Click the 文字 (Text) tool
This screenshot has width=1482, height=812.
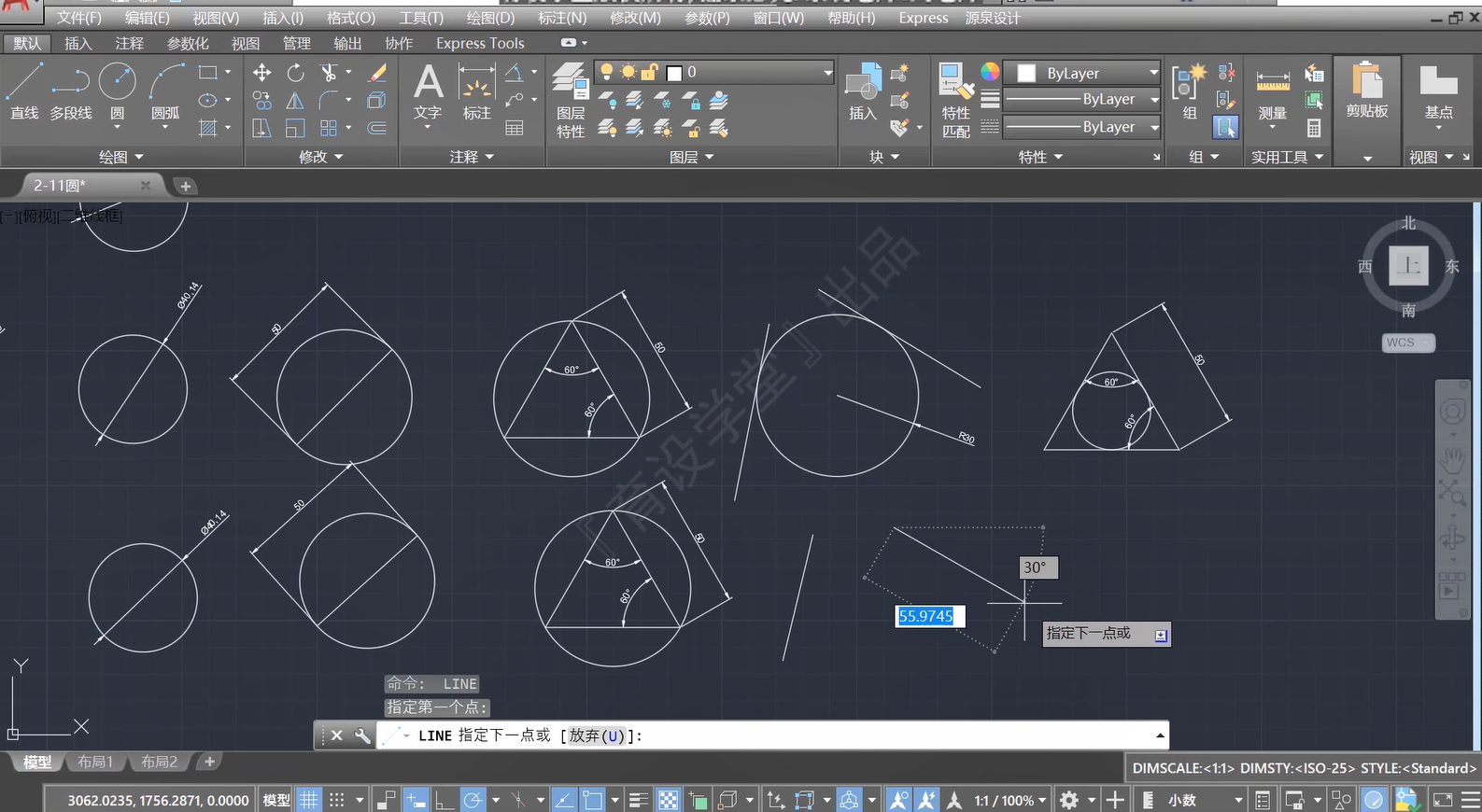428,93
